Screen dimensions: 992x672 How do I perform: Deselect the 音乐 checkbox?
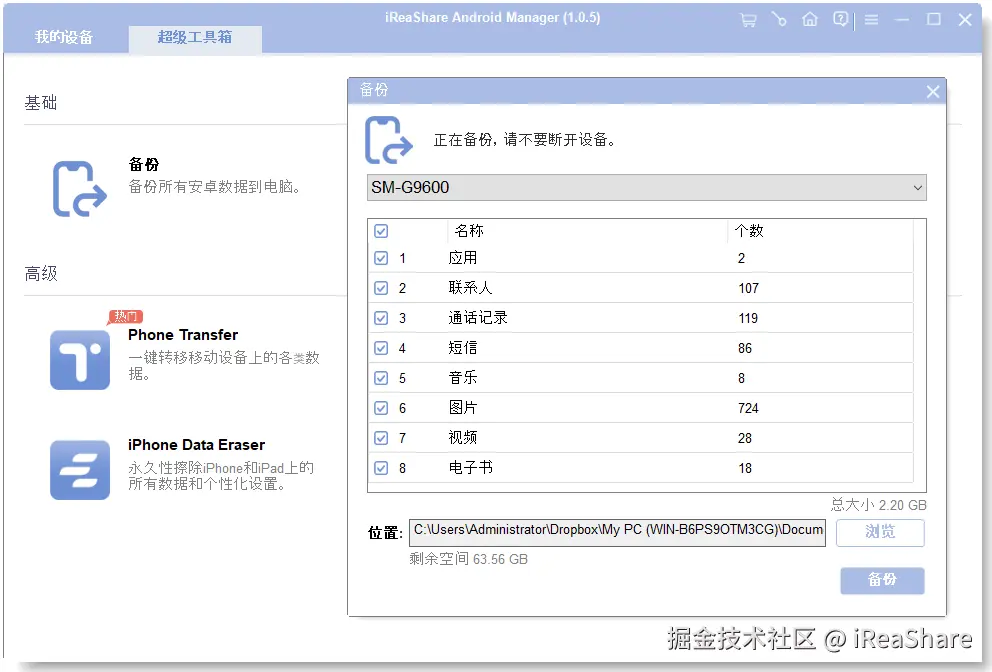[x=381, y=377]
